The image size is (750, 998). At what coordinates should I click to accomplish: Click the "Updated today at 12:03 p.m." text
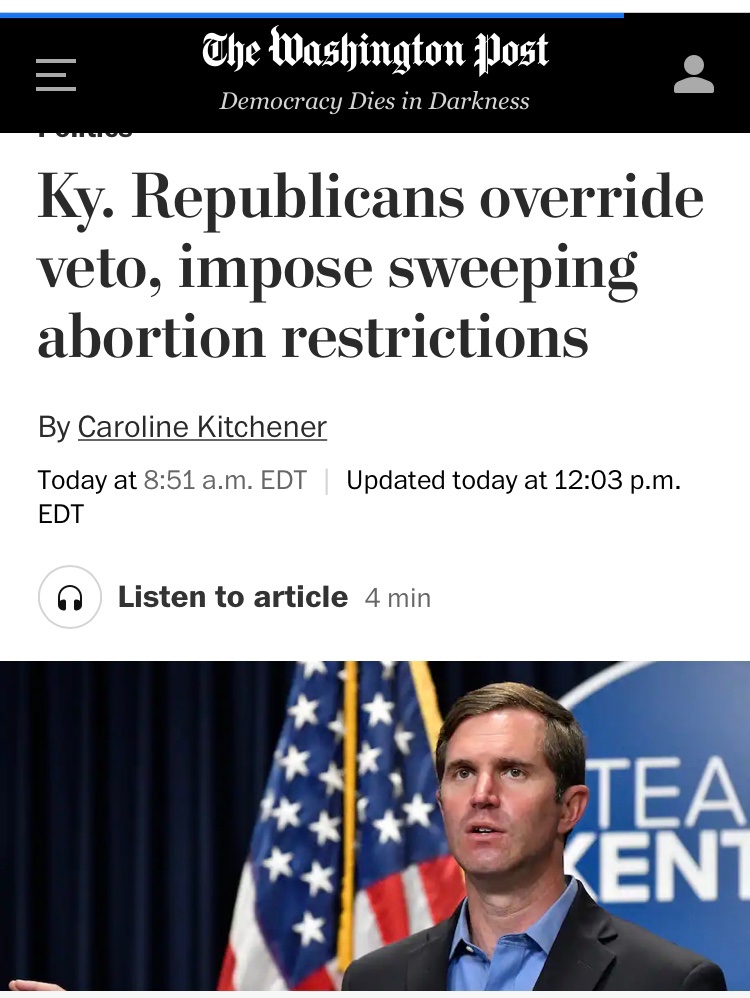coord(513,481)
